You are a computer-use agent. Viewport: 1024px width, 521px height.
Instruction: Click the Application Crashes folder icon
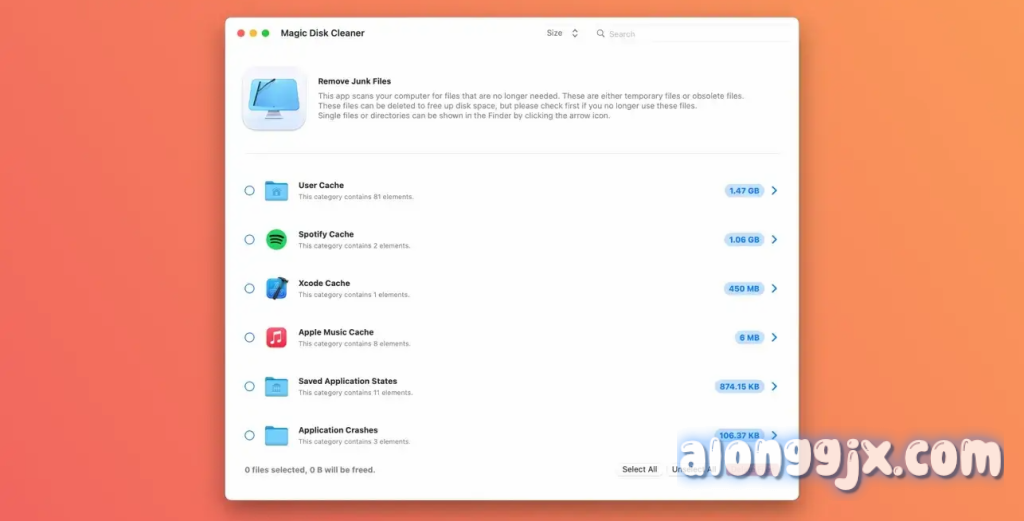click(x=276, y=435)
